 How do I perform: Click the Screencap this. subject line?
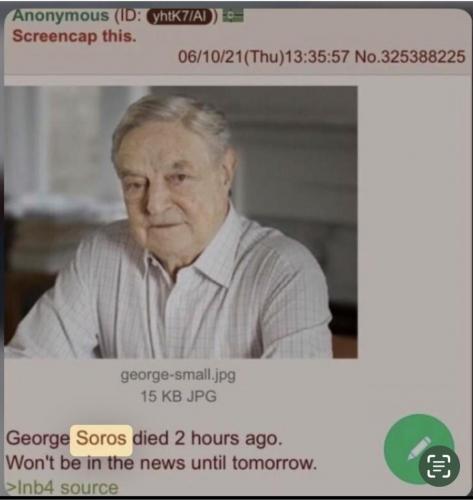(74, 36)
